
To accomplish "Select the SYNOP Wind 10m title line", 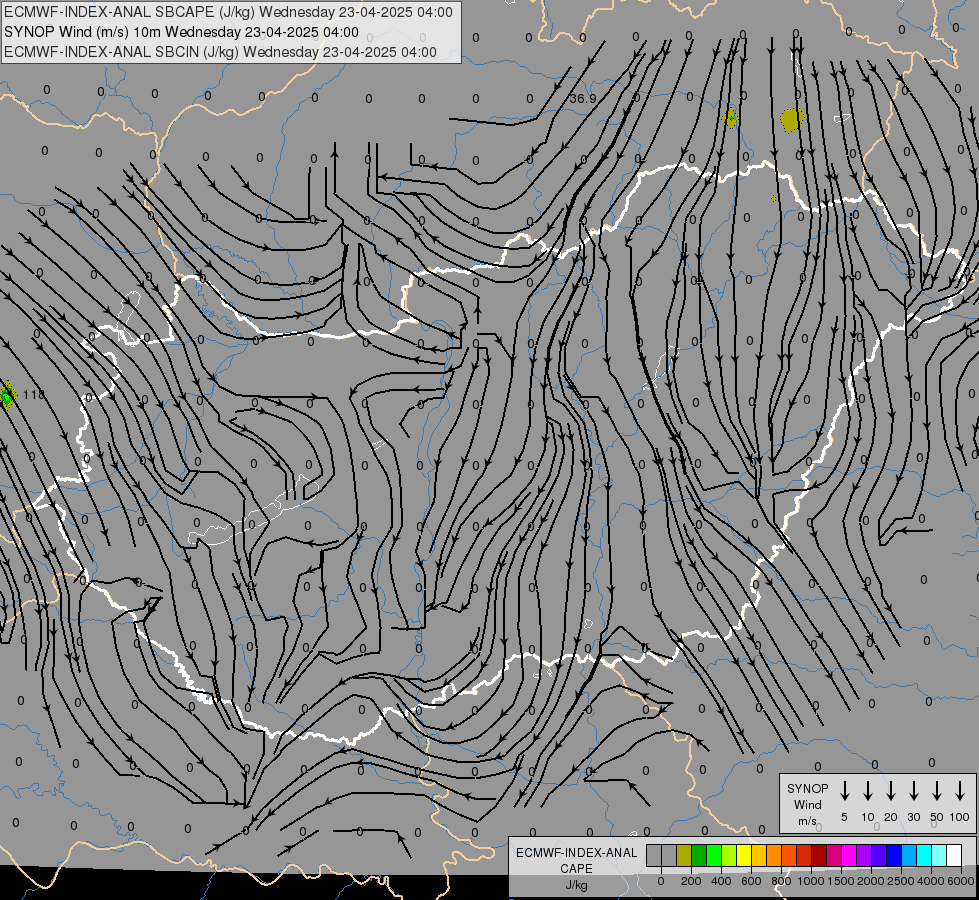I will click(181, 32).
